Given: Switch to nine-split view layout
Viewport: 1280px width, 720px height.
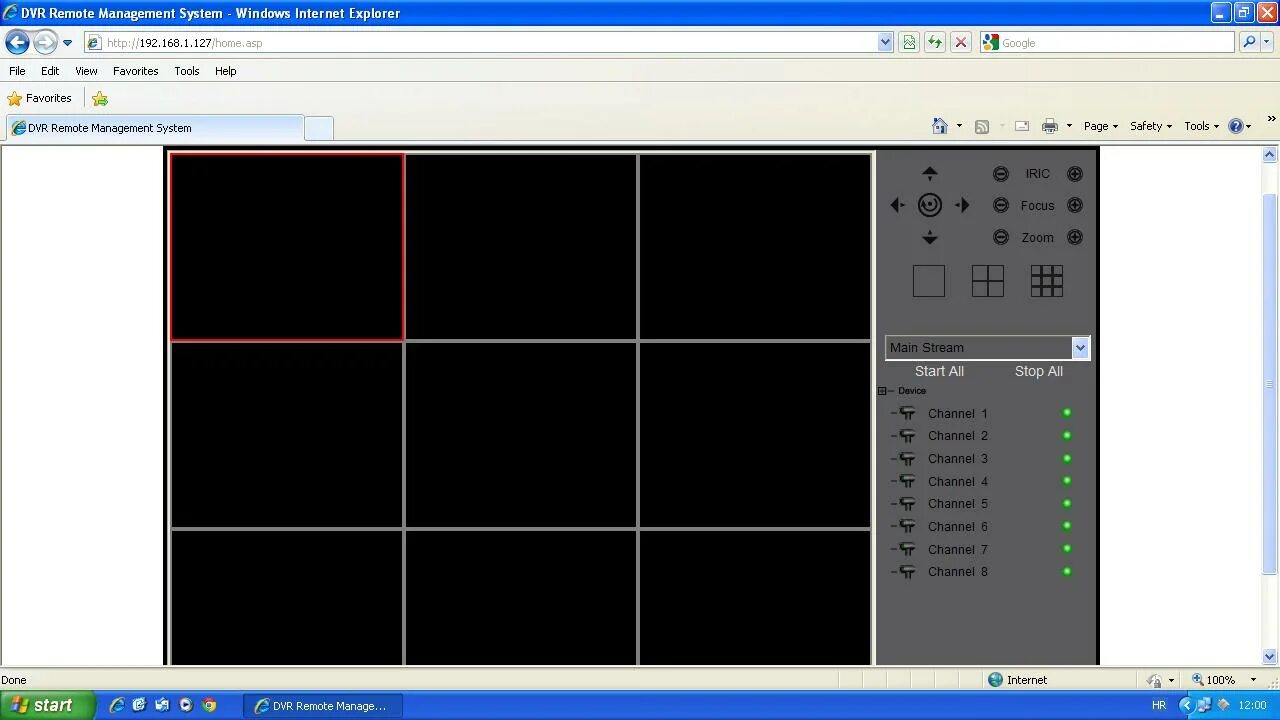Looking at the screenshot, I should point(1046,281).
